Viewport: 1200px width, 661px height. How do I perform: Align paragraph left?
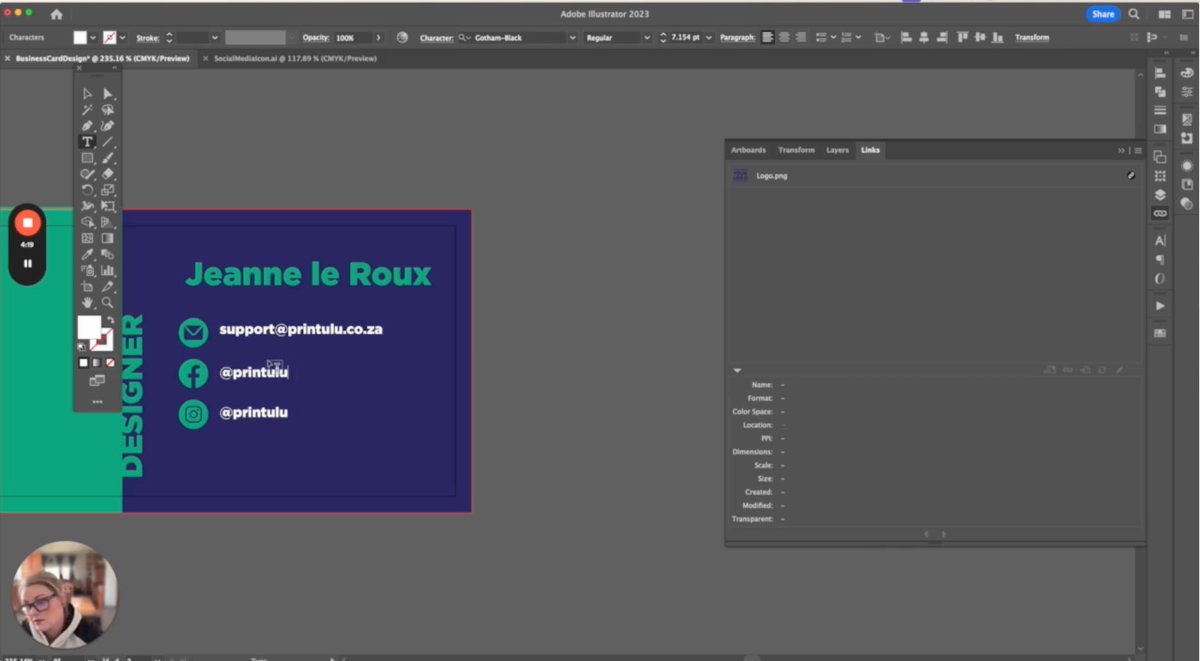coord(768,37)
